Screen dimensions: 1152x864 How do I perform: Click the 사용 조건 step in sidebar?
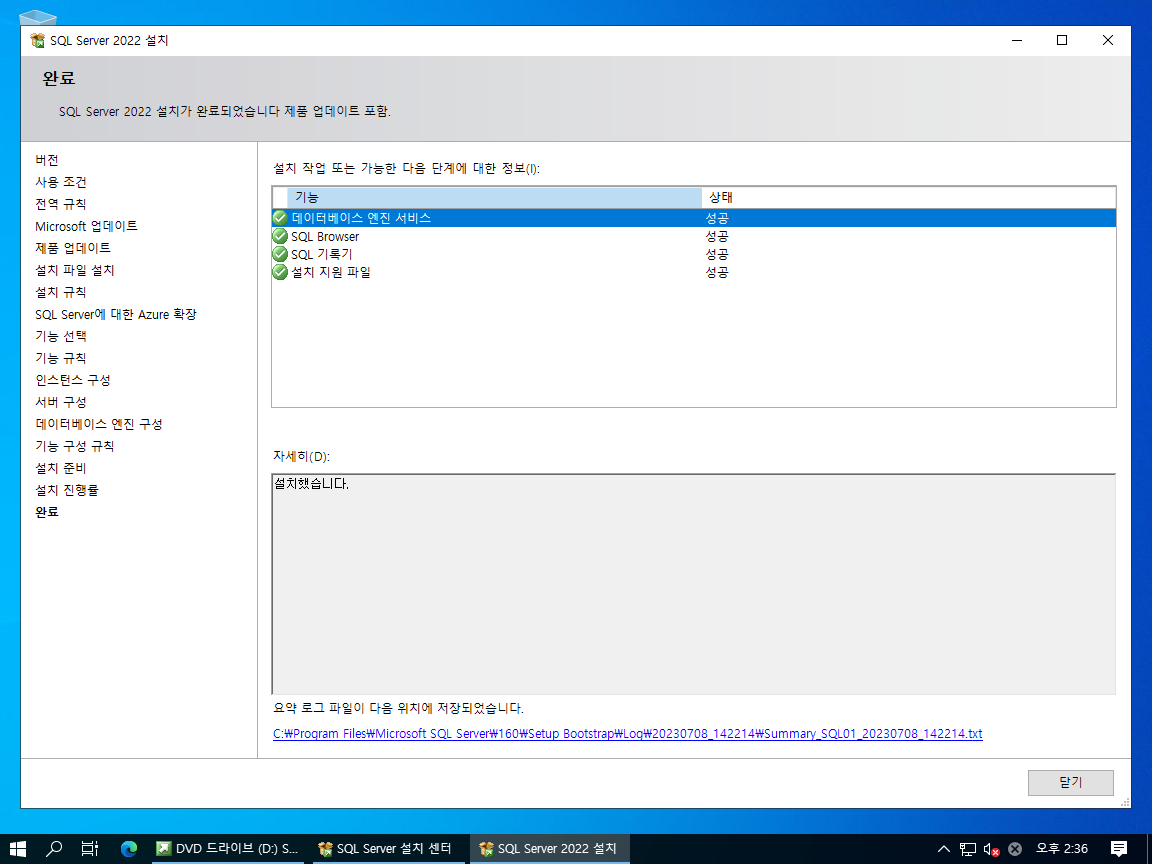(61, 182)
